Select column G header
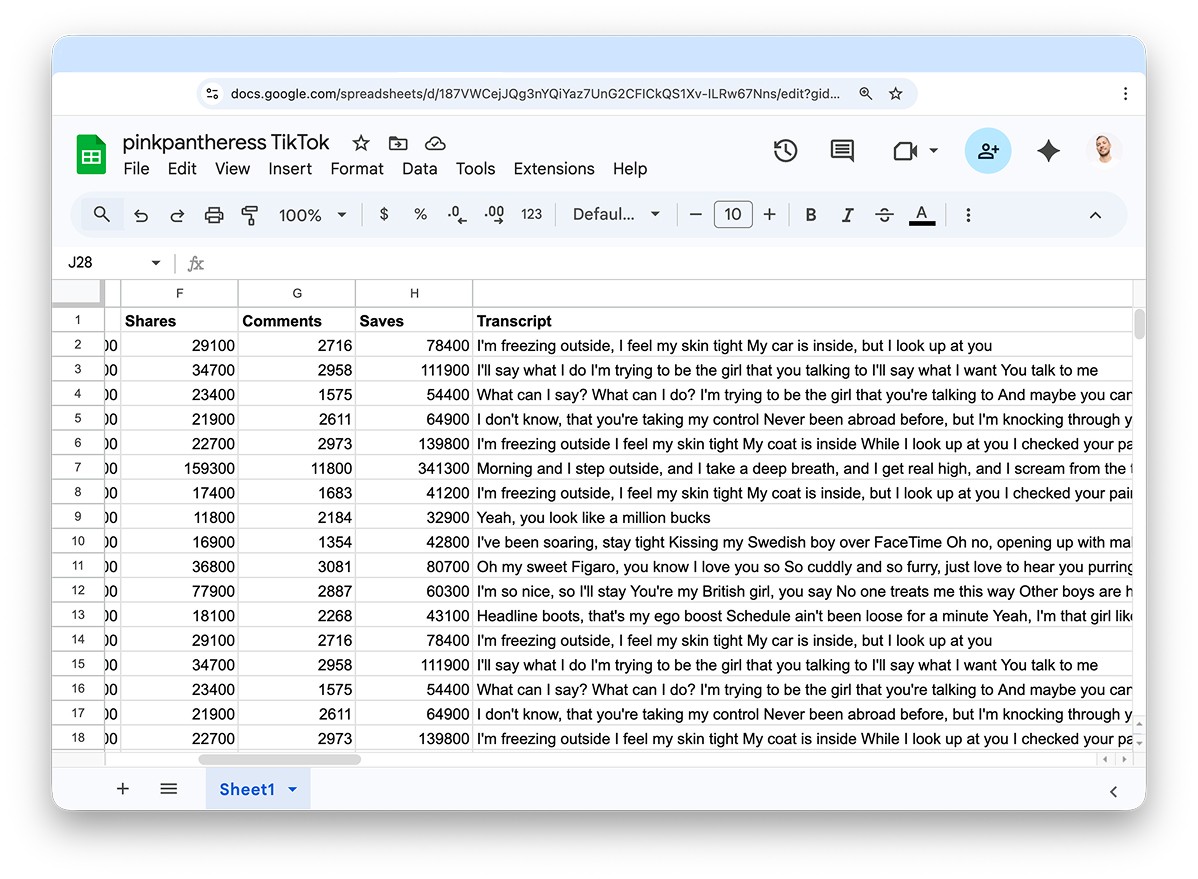Image resolution: width=1198 pixels, height=879 pixels. tap(297, 294)
